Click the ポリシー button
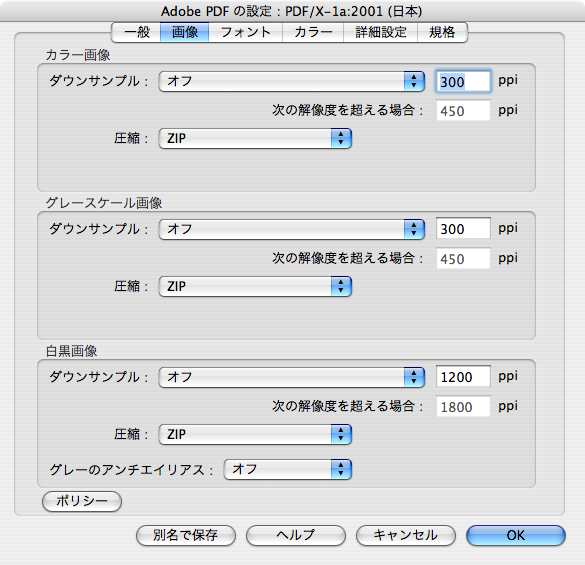Viewport: 585px width, 565px height. pyautogui.click(x=82, y=501)
